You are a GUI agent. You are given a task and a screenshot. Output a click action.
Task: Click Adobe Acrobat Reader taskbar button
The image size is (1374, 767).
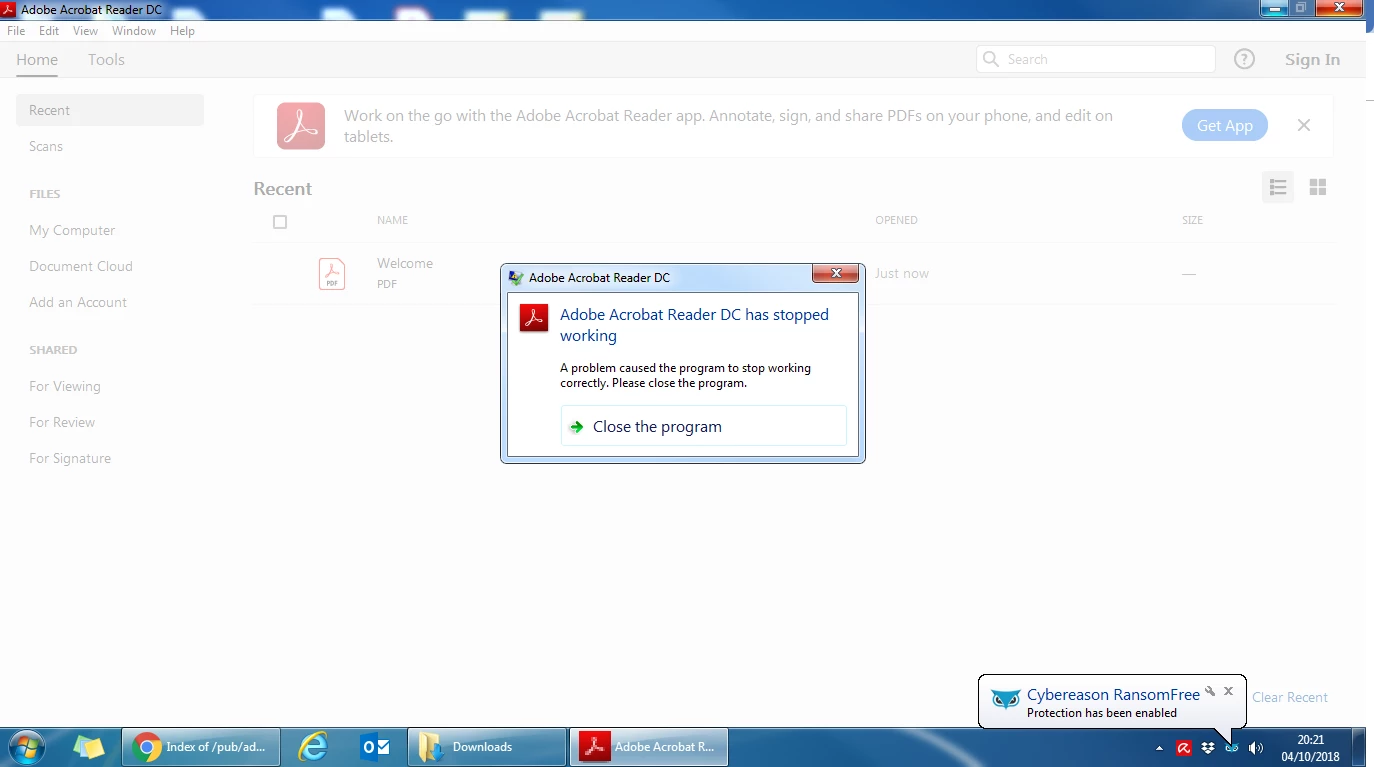(x=649, y=747)
